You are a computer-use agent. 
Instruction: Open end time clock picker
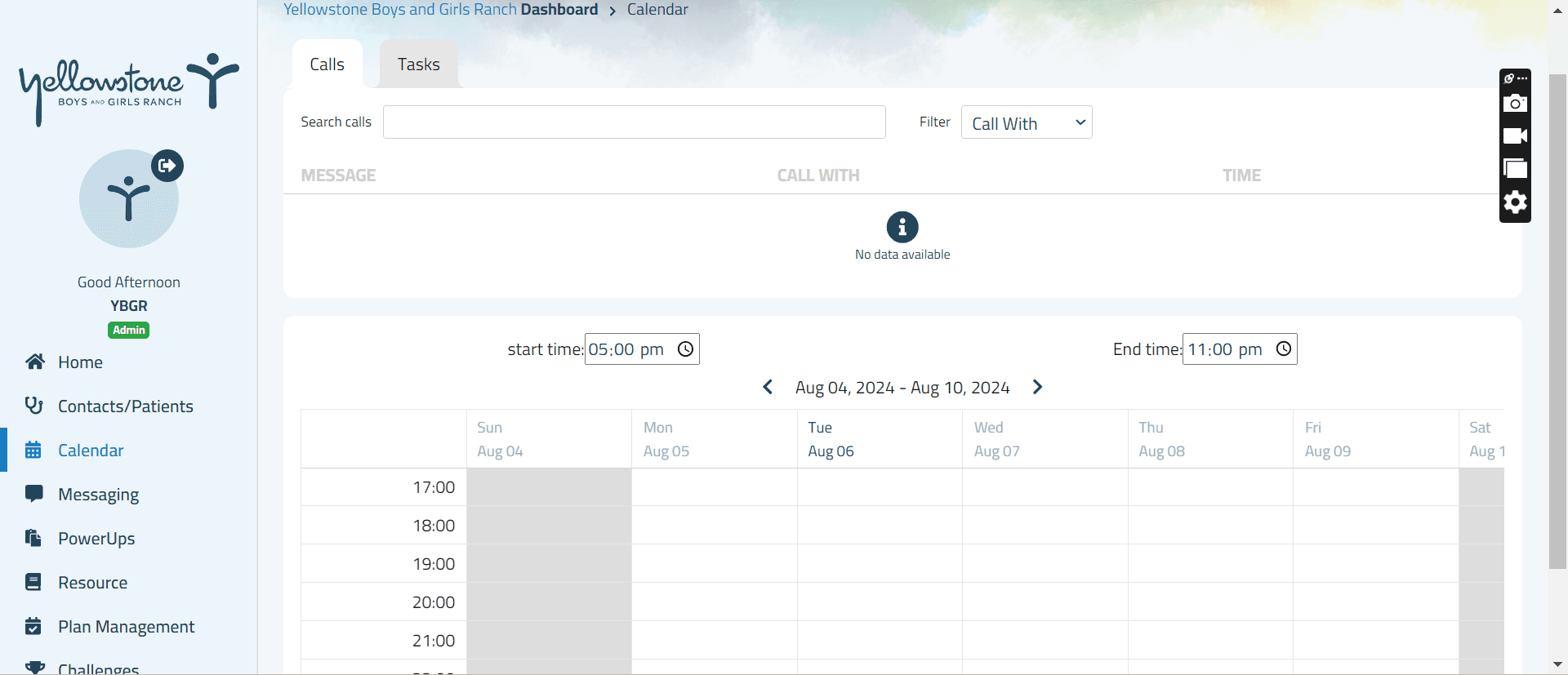pyautogui.click(x=1283, y=349)
